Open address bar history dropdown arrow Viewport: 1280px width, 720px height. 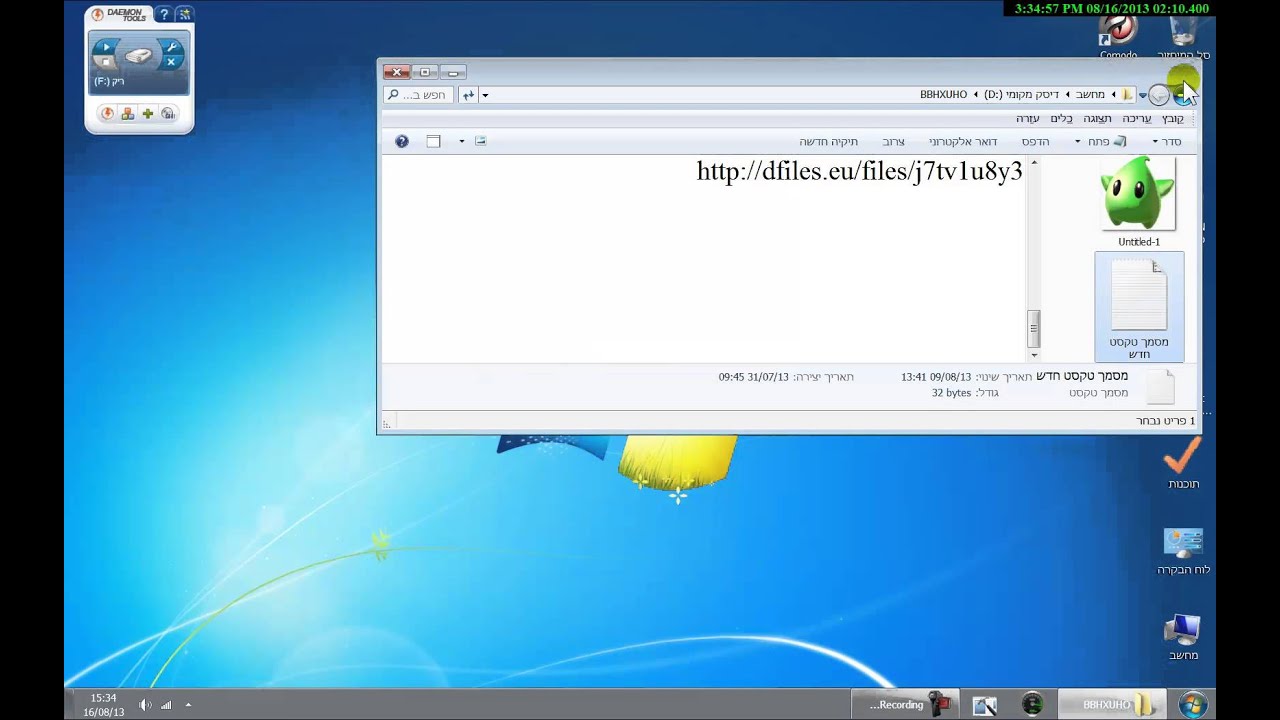pos(485,95)
